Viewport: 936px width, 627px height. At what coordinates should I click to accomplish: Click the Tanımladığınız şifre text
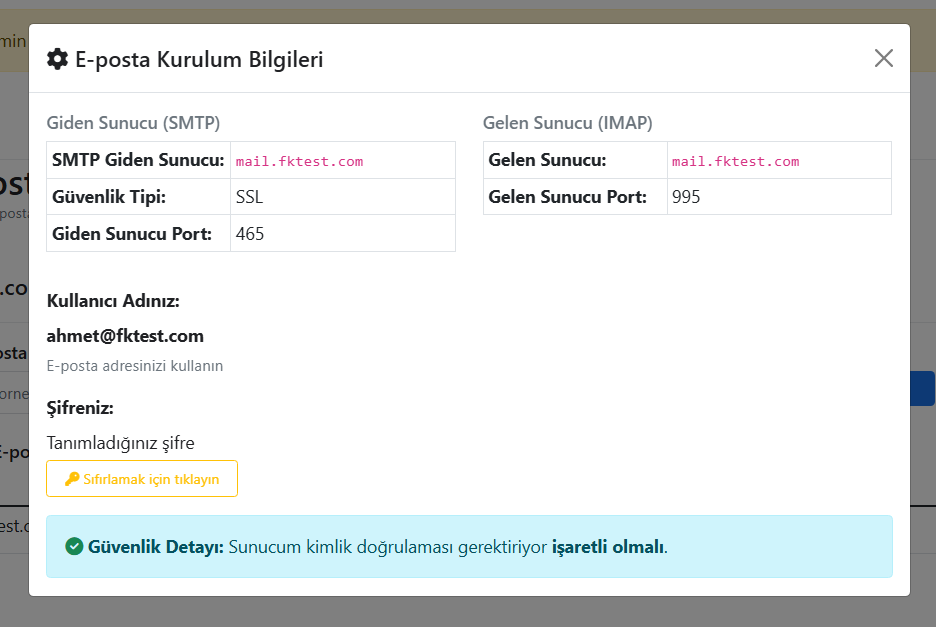(x=120, y=442)
